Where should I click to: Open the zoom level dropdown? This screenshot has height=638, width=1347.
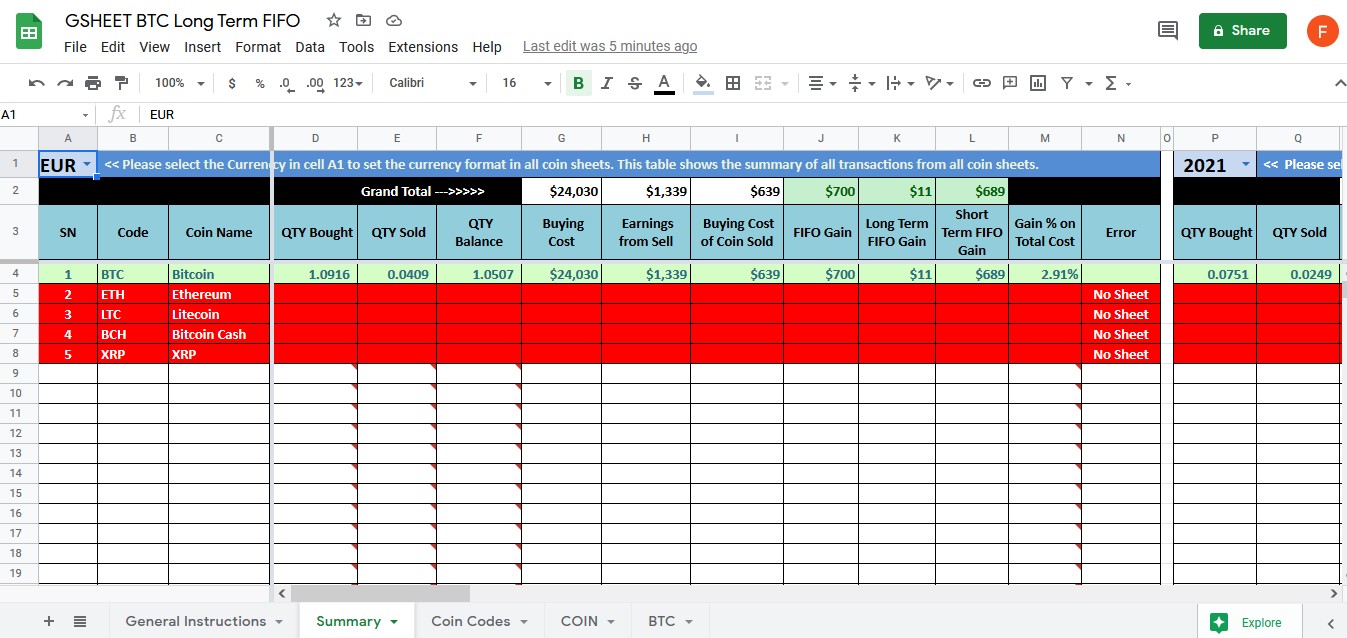click(x=180, y=83)
